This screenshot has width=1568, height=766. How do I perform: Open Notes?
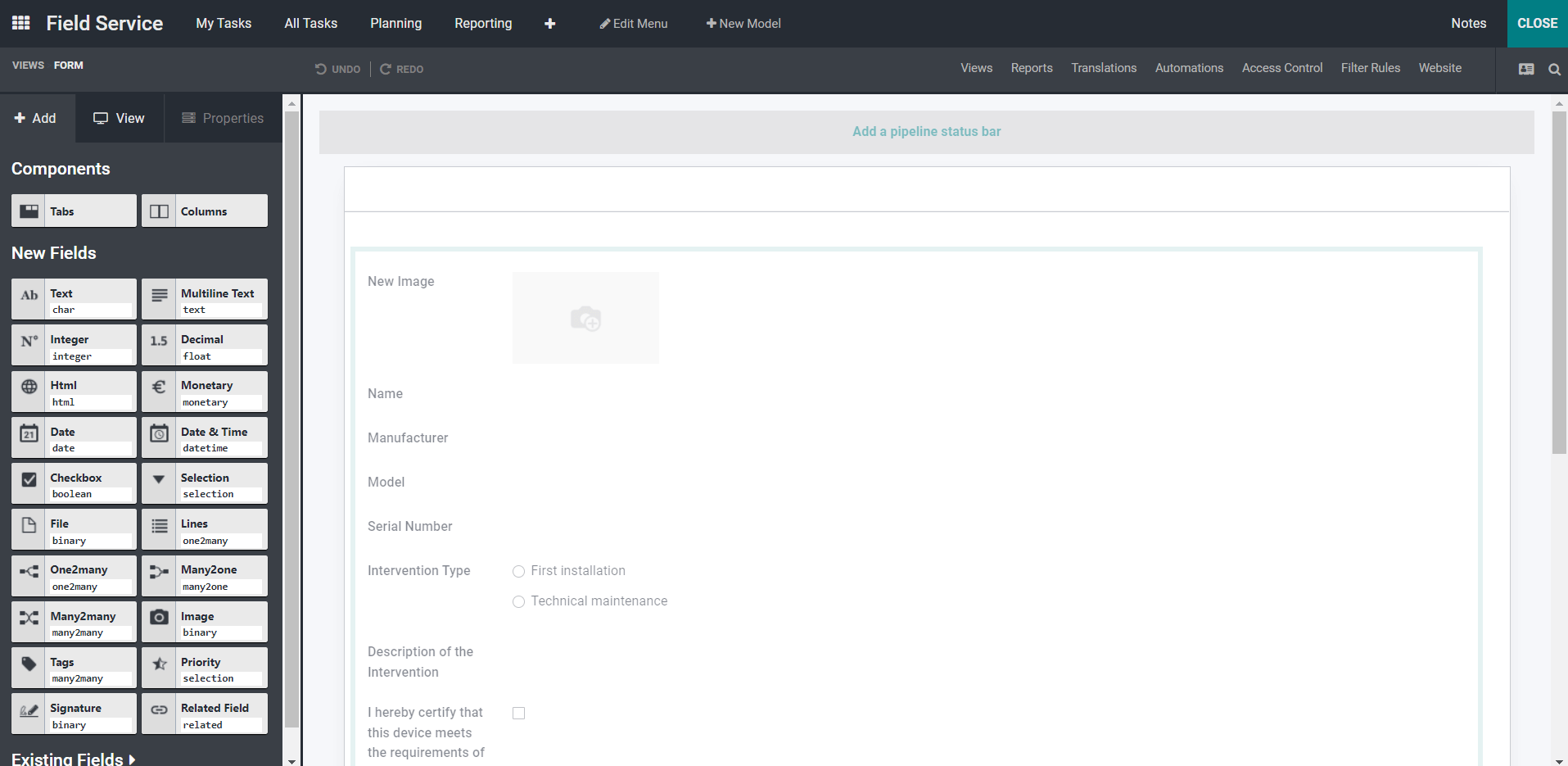(x=1469, y=24)
